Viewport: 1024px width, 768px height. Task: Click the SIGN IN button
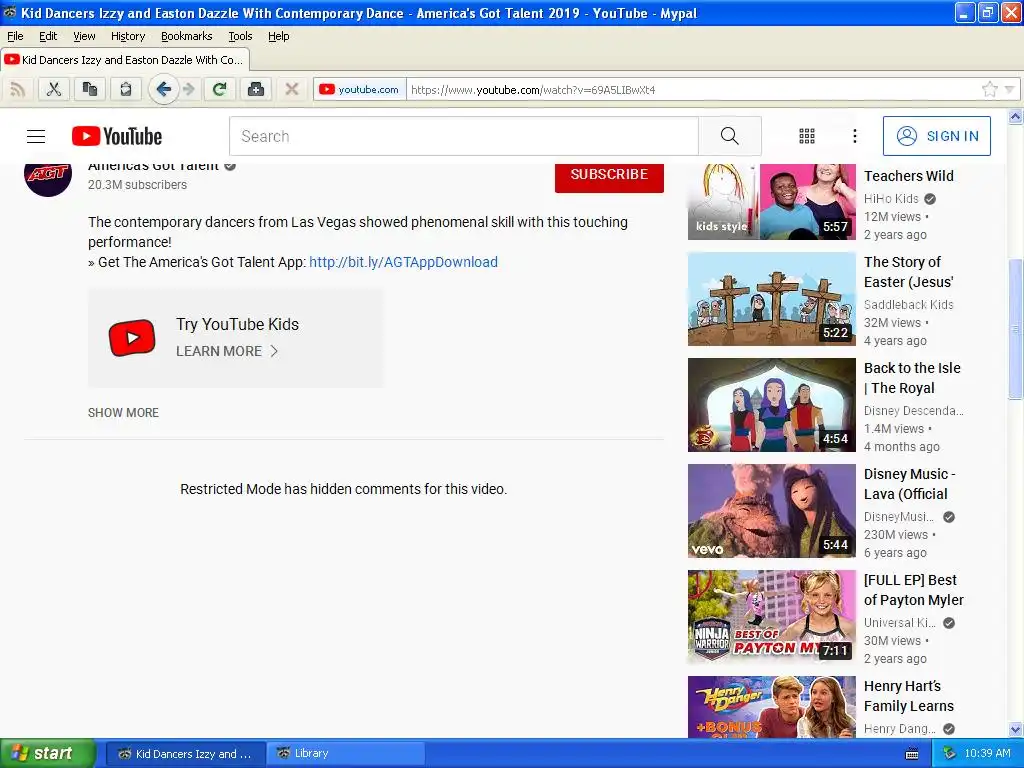tap(936, 136)
